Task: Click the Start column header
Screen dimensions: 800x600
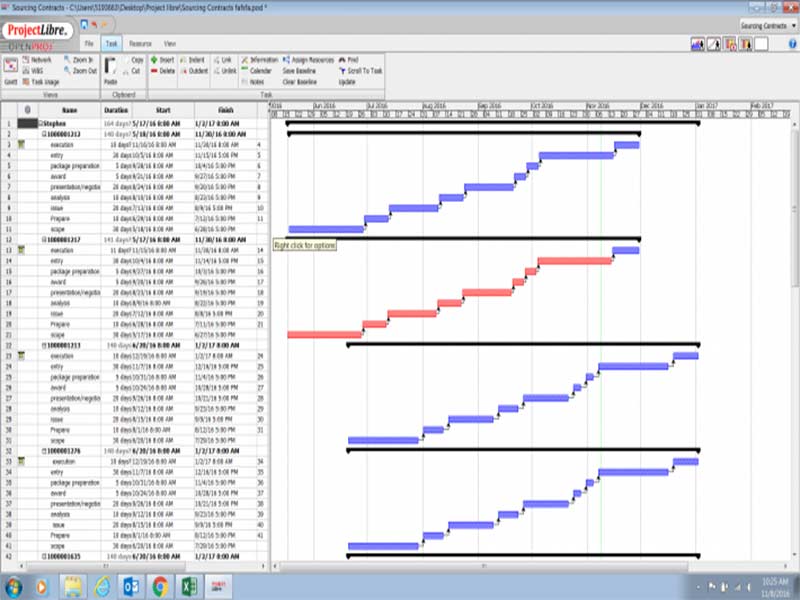Action: point(163,110)
